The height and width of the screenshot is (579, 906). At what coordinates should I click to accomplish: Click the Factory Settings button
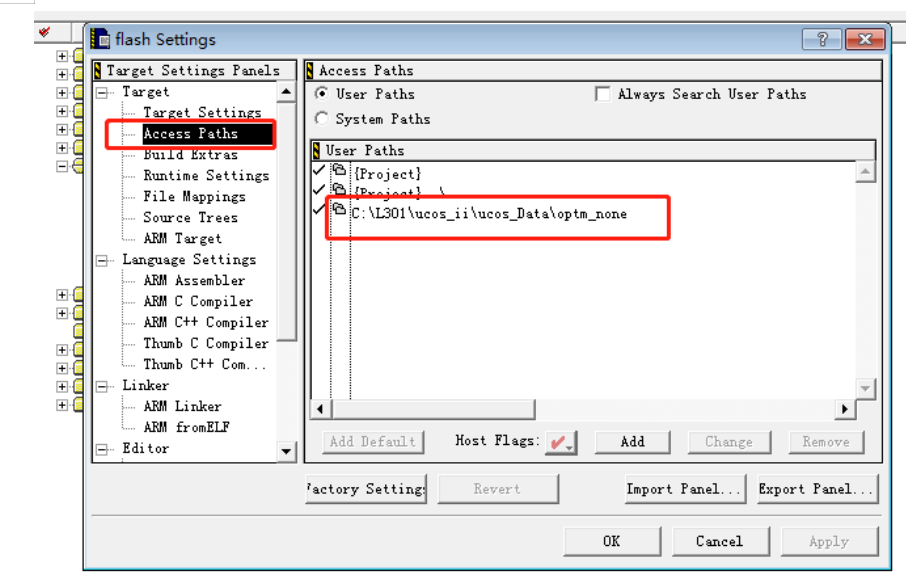pyautogui.click(x=366, y=489)
